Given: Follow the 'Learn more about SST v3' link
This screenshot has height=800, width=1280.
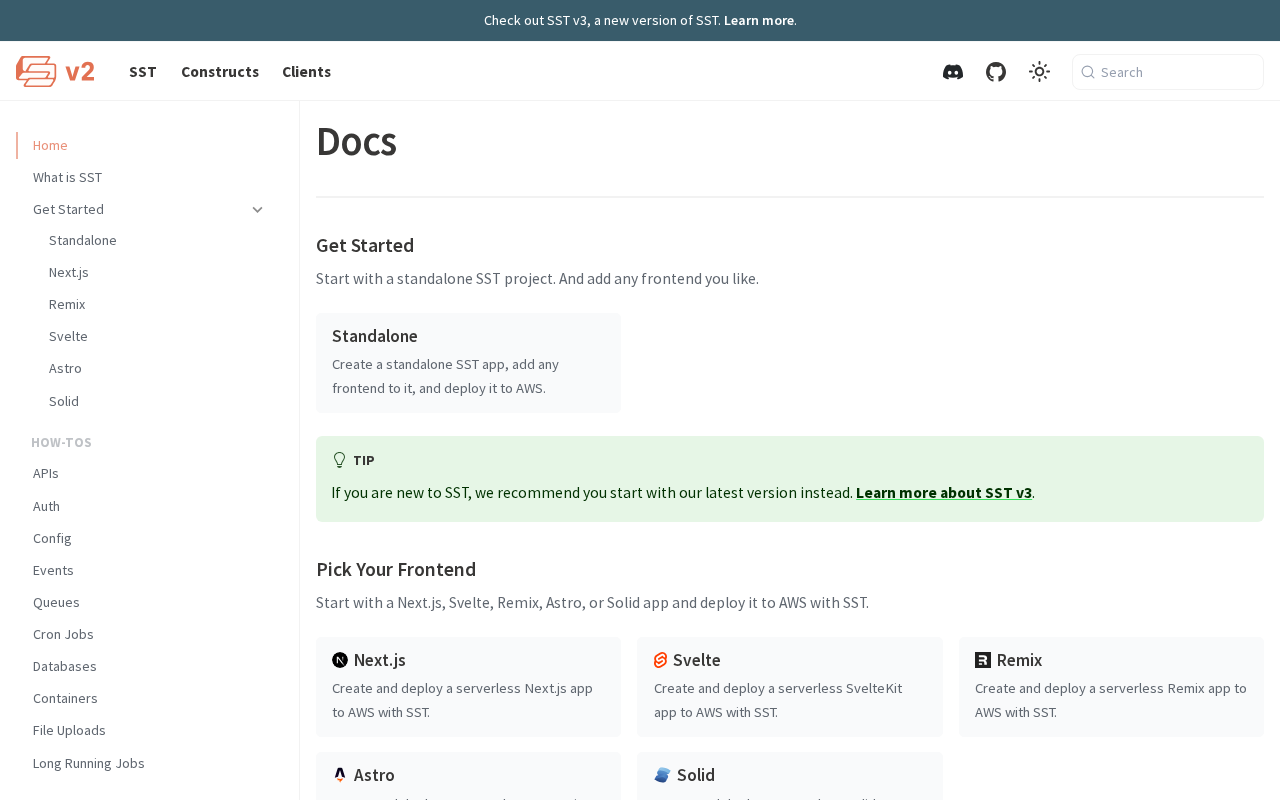Looking at the screenshot, I should pos(943,493).
